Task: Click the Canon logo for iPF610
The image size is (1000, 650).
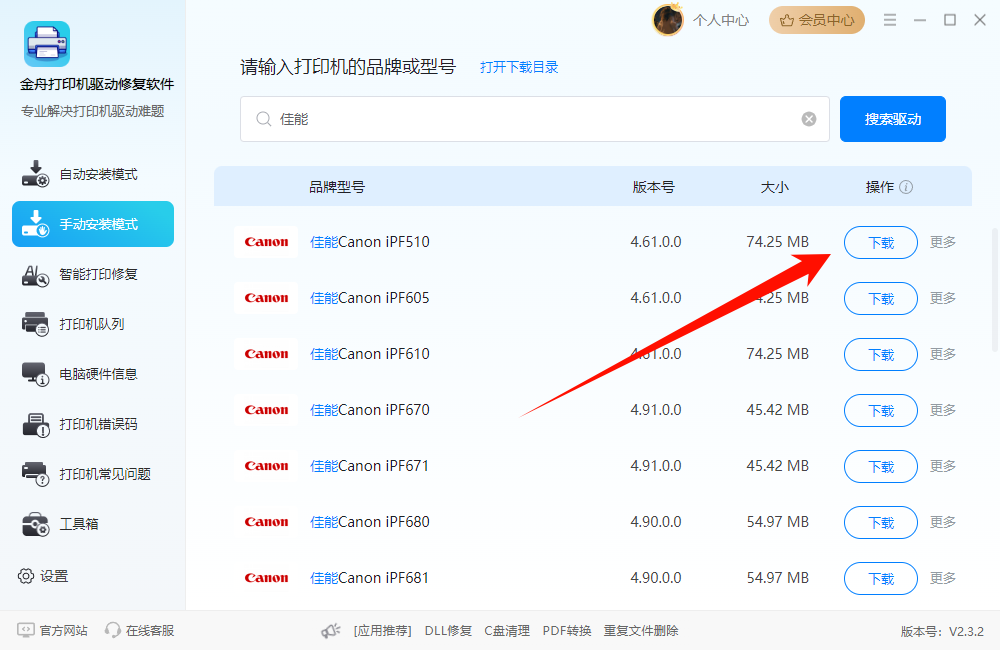Action: [x=266, y=354]
